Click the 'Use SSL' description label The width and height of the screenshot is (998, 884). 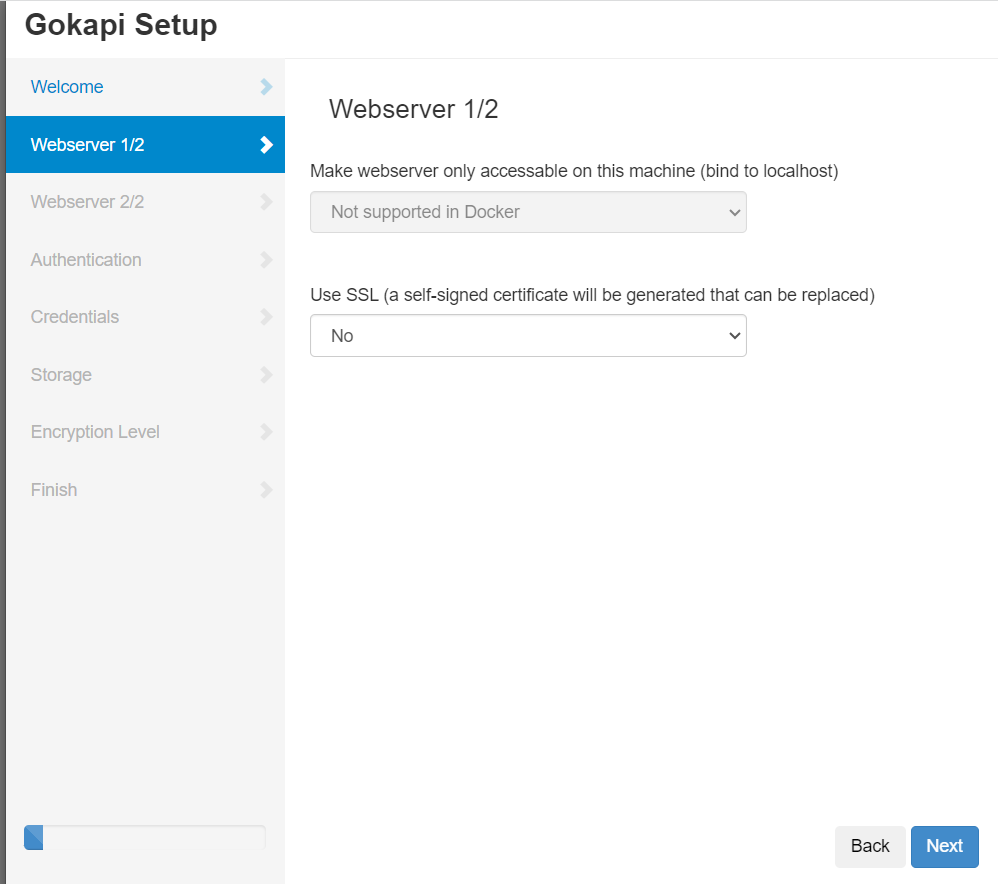593,295
